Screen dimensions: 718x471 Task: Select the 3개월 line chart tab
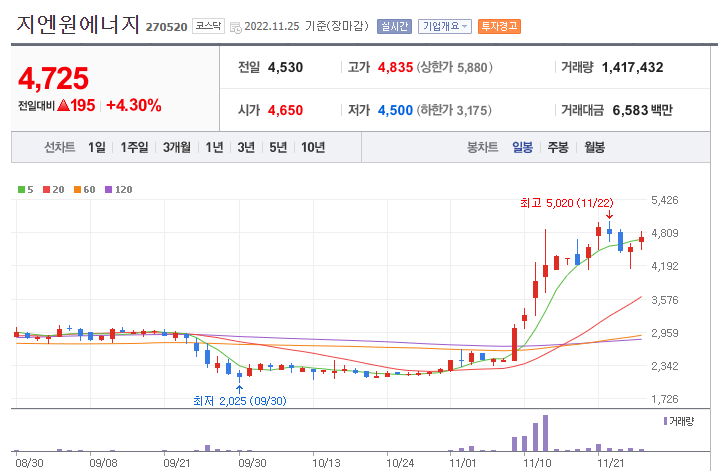coord(177,147)
